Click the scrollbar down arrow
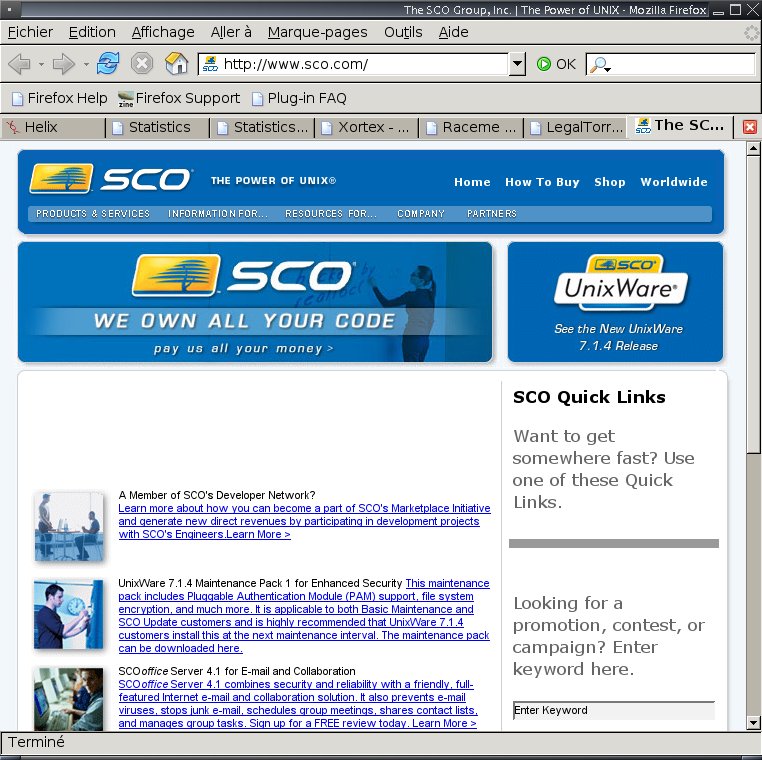This screenshot has width=762, height=760. [x=753, y=723]
